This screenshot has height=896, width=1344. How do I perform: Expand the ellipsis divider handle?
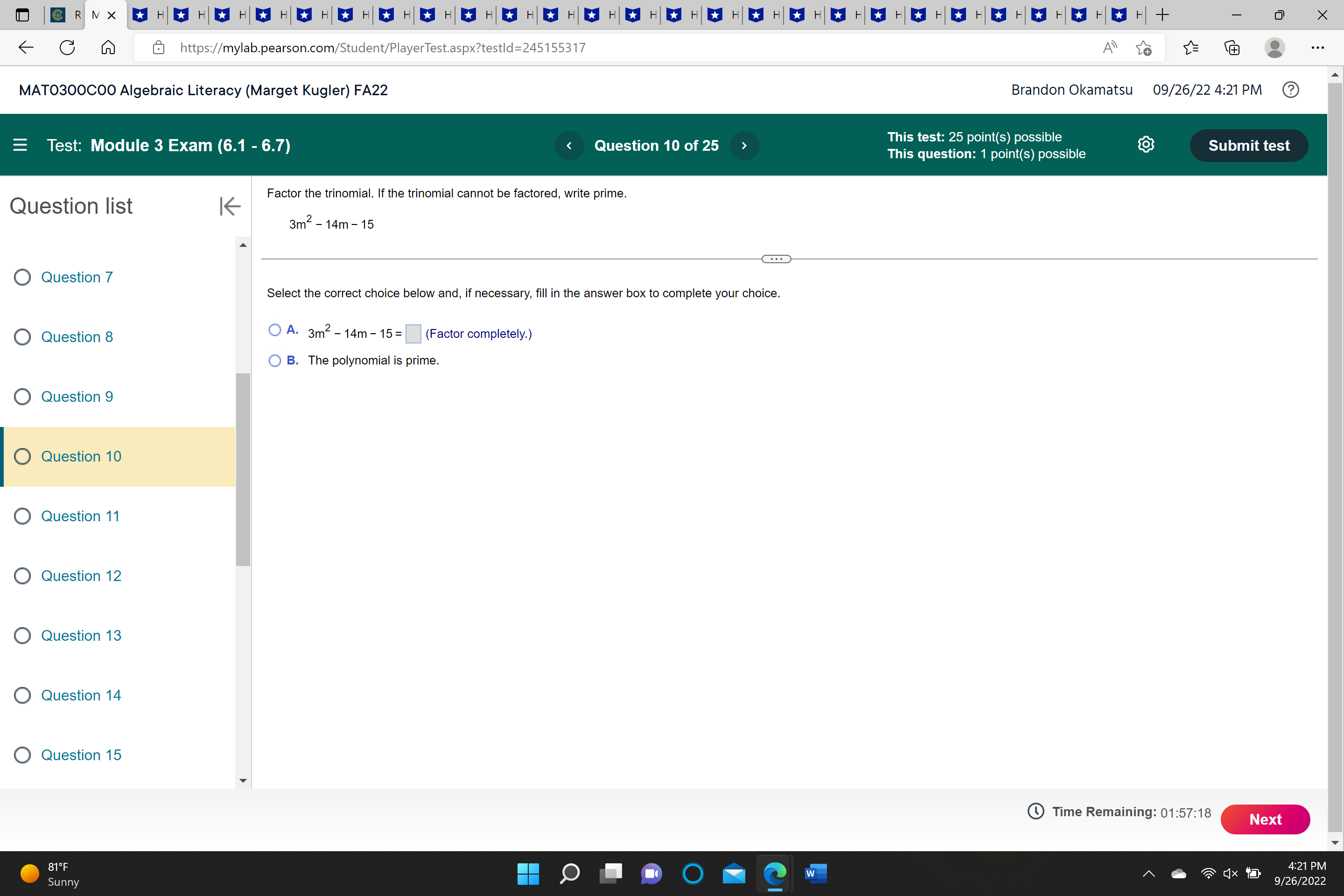click(x=776, y=259)
